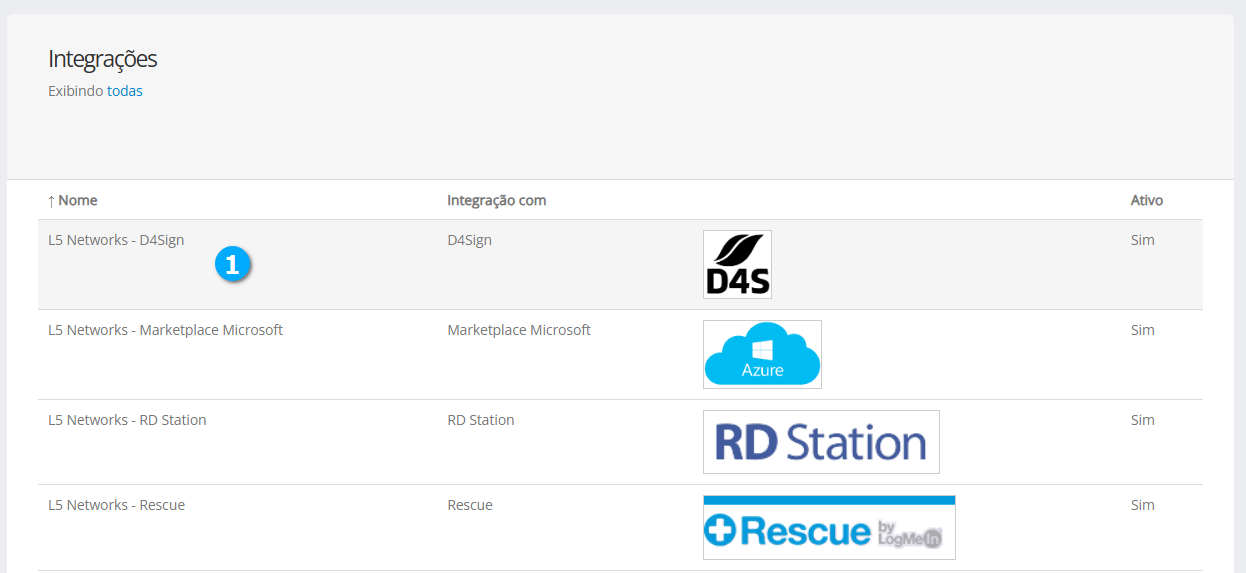The image size is (1246, 573).
Task: Click 'Marketplace Microsoft' in Integração com column
Action: [518, 330]
